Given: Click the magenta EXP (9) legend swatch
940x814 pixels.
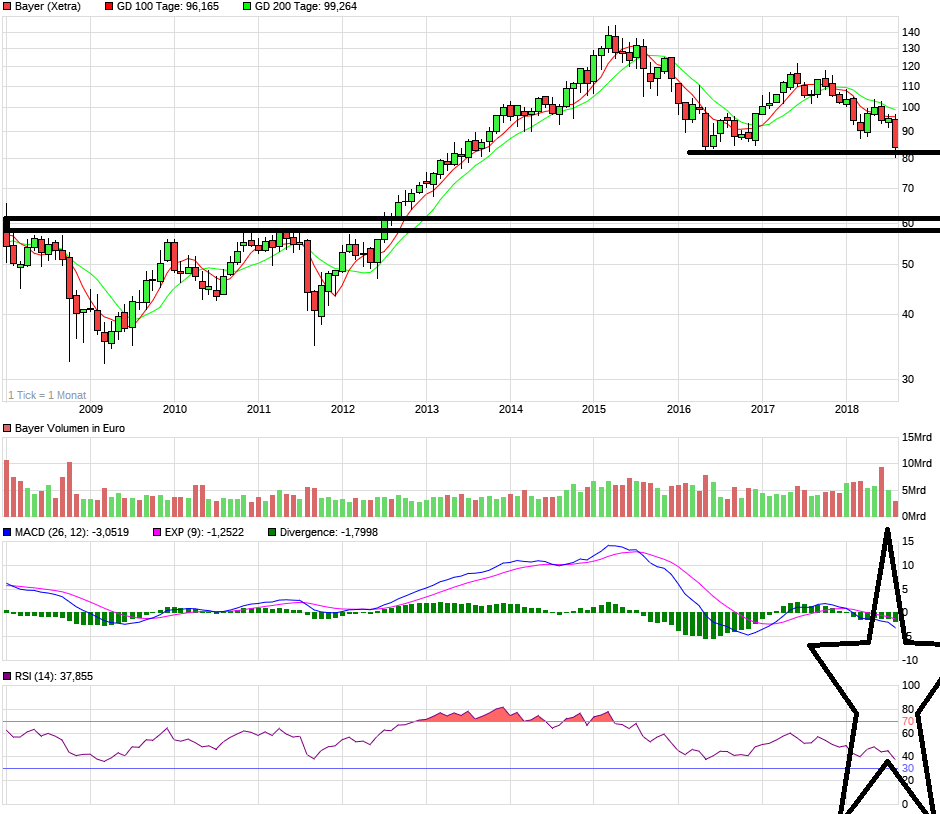Looking at the screenshot, I should tap(157, 532).
